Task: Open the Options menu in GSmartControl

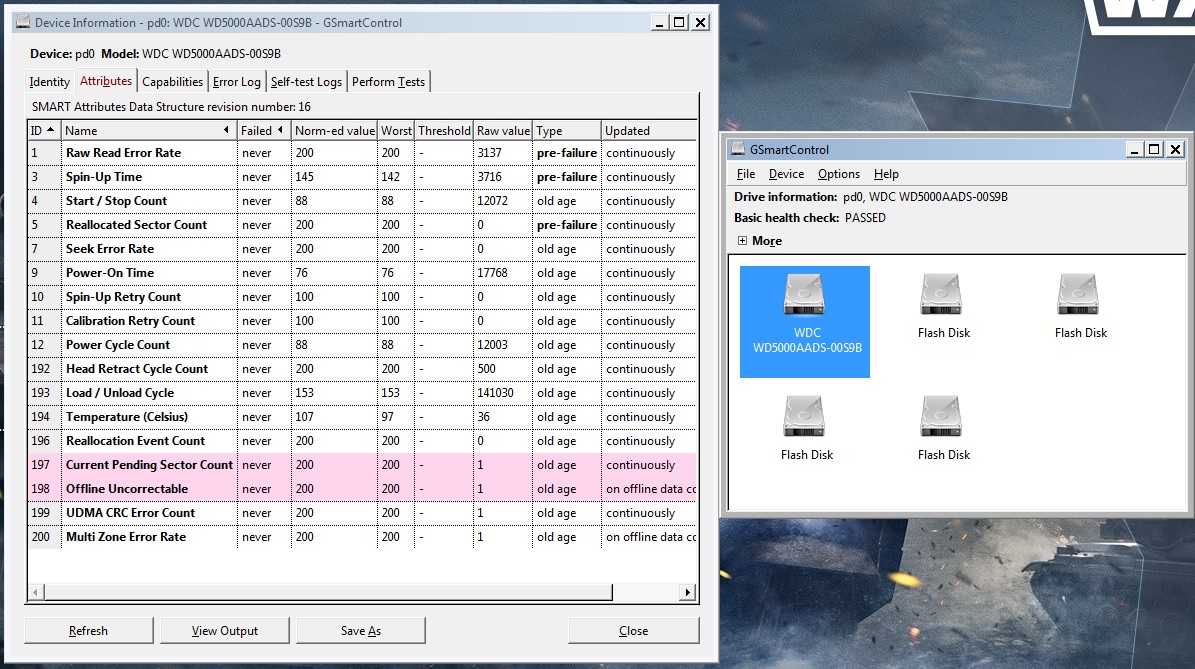Action: coord(838,174)
